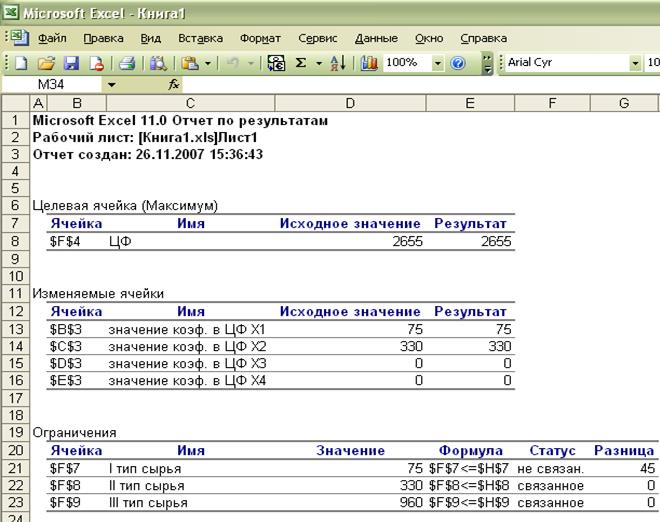This screenshot has height=522, width=660.
Task: Expand the 100% zoom dropdown
Action: (438, 63)
